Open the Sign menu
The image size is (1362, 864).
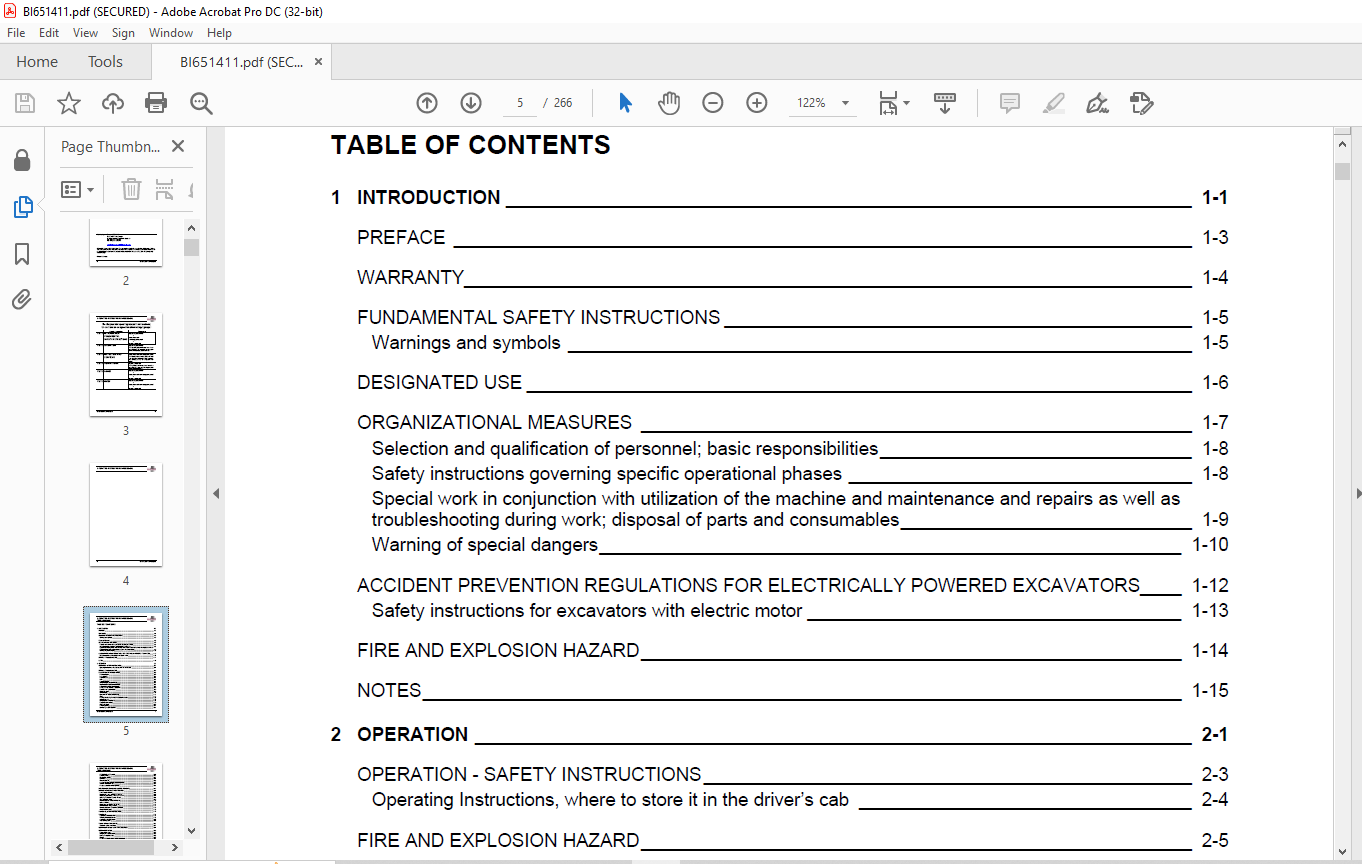pyautogui.click(x=123, y=33)
